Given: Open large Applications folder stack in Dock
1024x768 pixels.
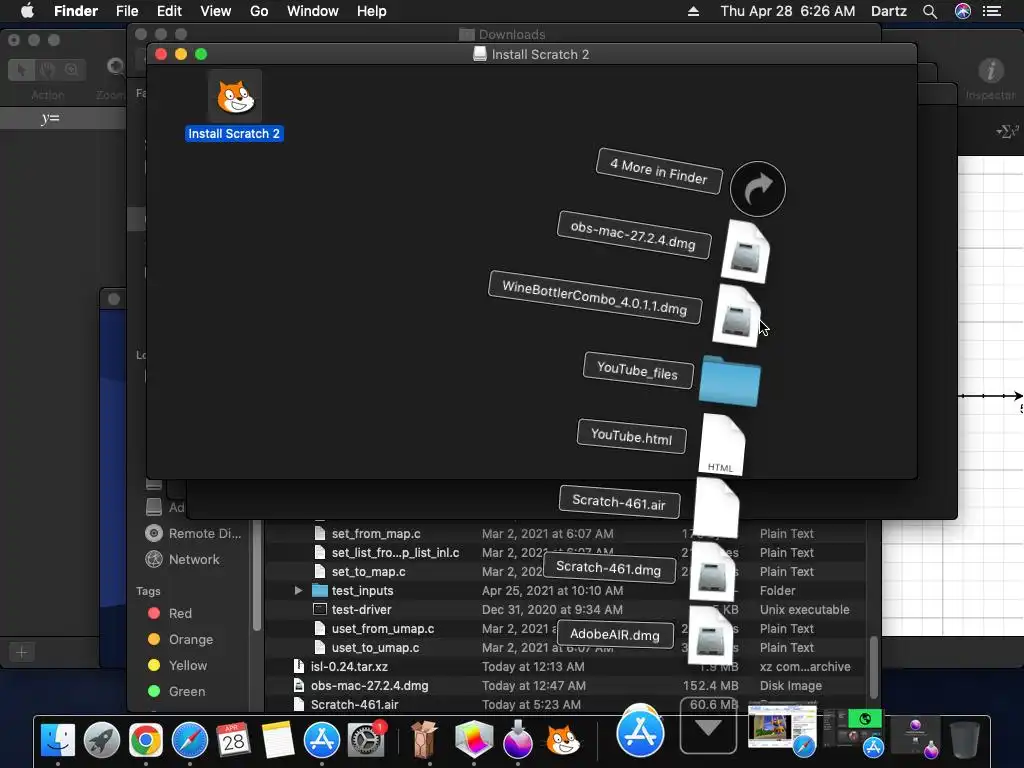Looking at the screenshot, I should (x=641, y=732).
